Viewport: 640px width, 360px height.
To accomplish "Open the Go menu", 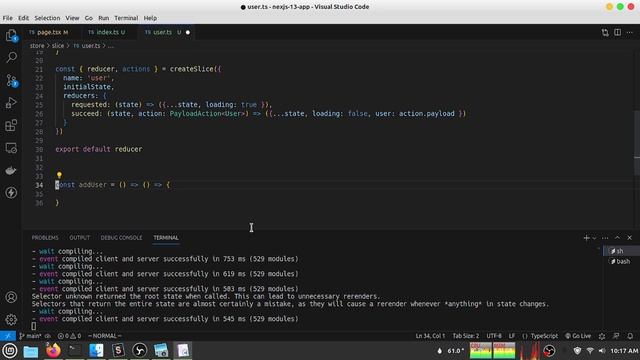I will (89, 18).
